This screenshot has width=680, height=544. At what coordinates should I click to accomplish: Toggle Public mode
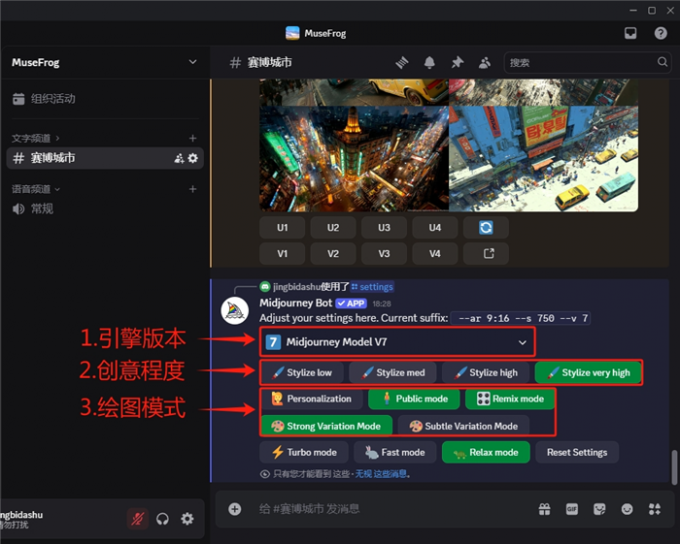[x=414, y=399]
